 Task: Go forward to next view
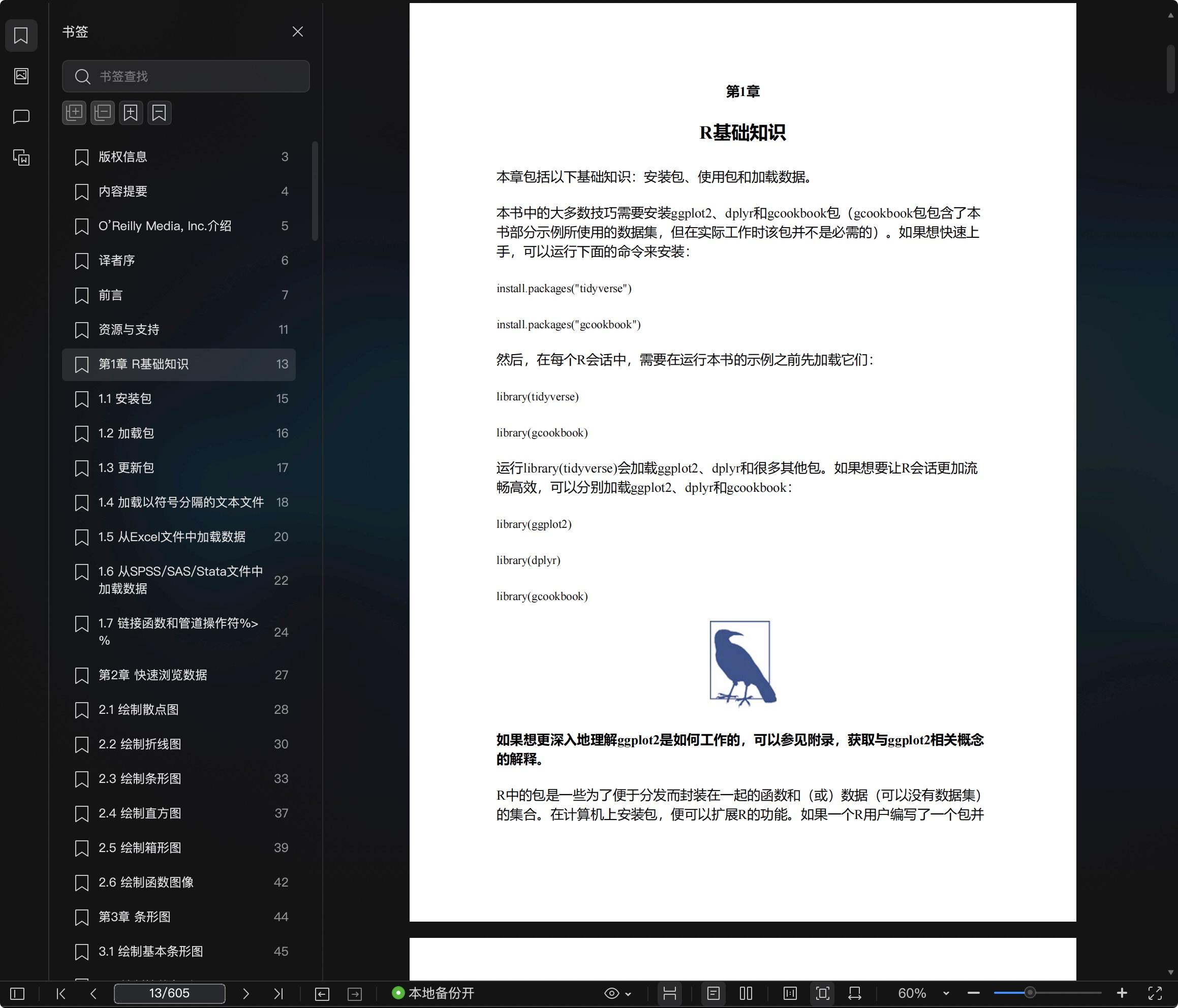click(x=355, y=994)
